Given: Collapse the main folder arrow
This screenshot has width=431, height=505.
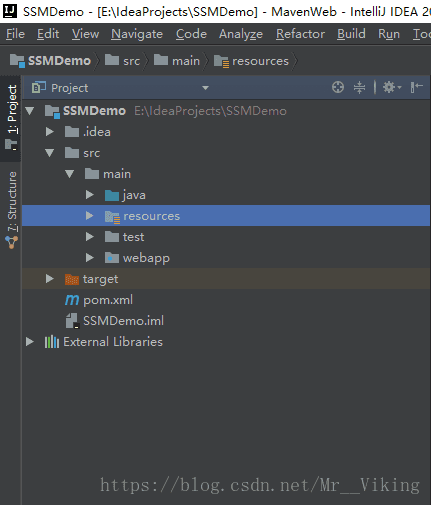Looking at the screenshot, I should [70, 174].
